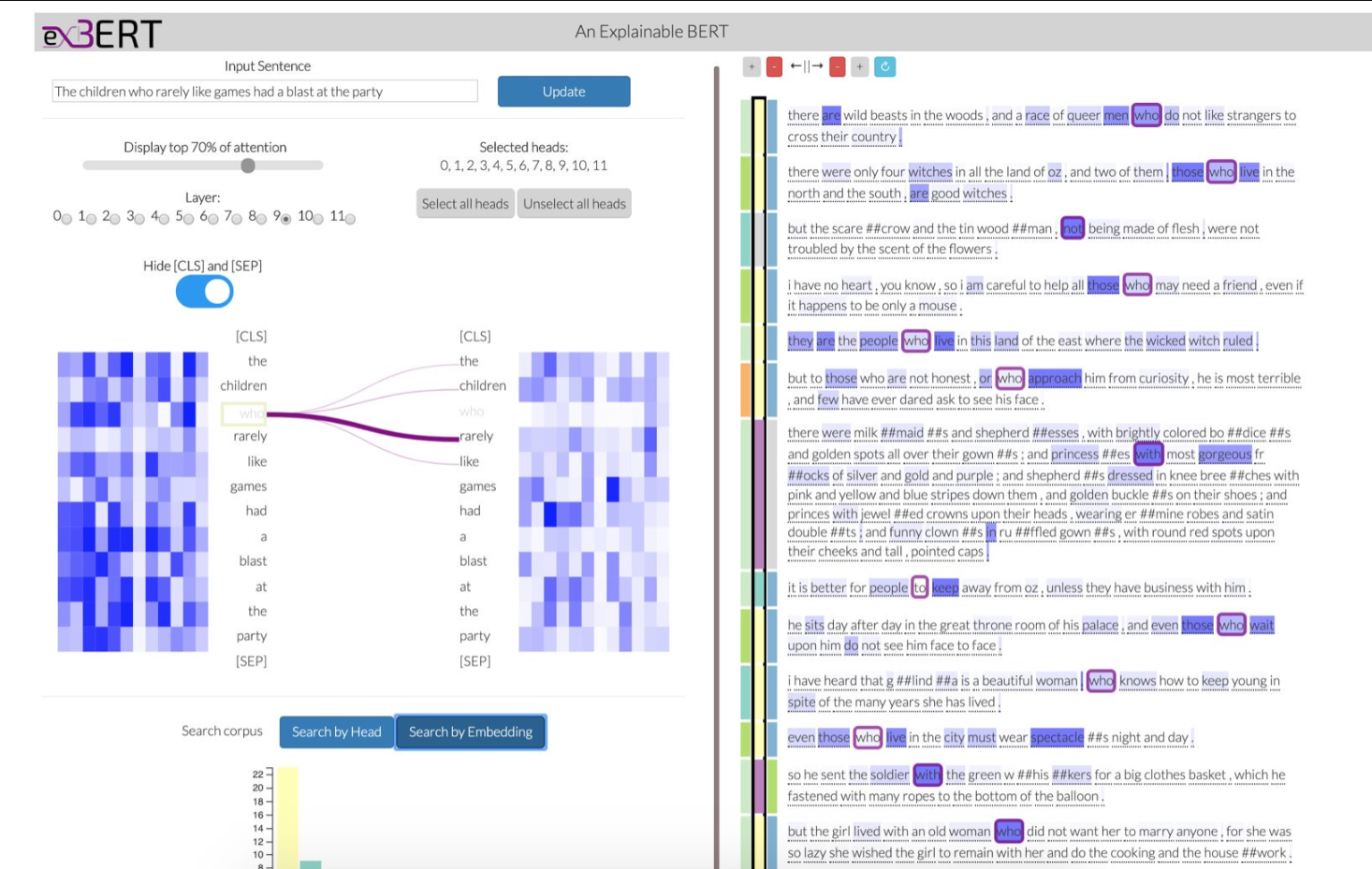1372x869 pixels.
Task: Click boxed 'to' before 'keep away from oz'
Action: pos(920,587)
